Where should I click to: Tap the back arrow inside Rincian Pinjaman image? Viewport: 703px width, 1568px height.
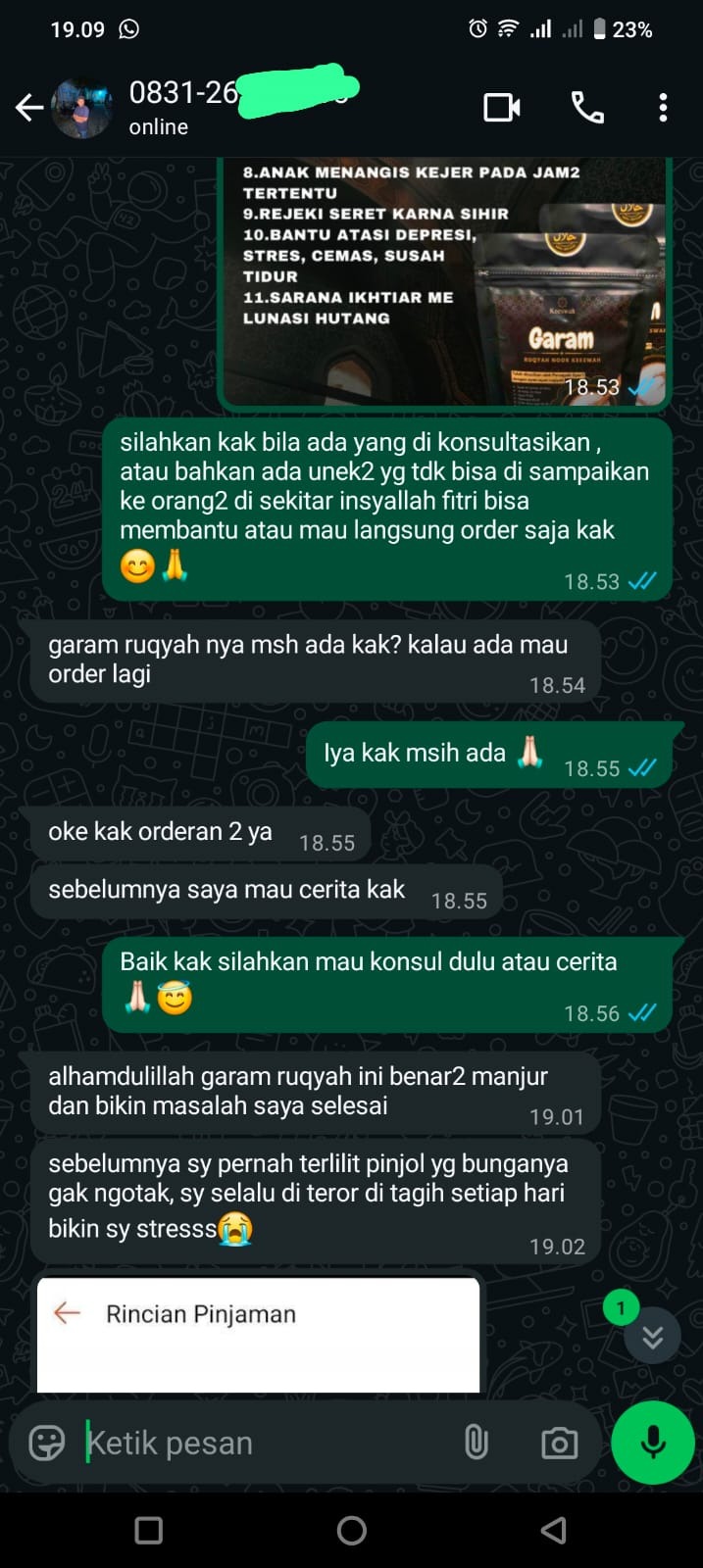pos(67,1313)
